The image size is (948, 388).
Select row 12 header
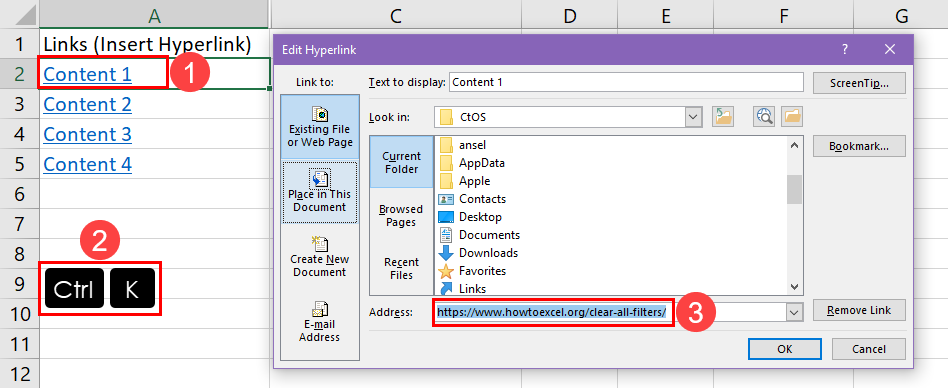pos(19,373)
